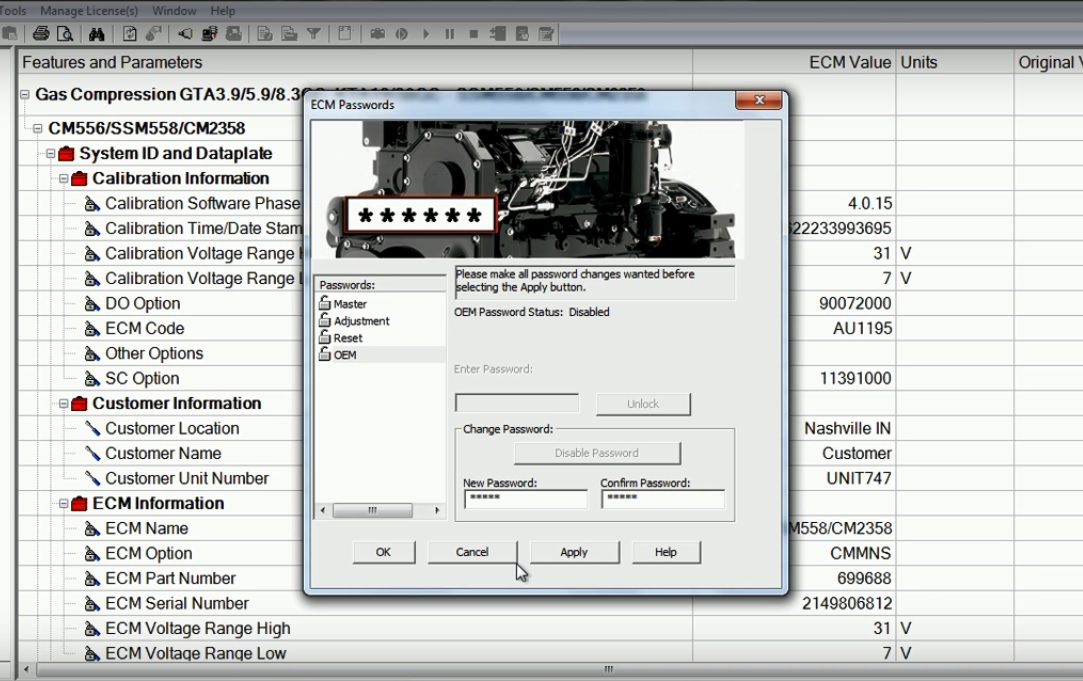Click the funnel filter icon
The height and width of the screenshot is (681, 1083).
tap(314, 33)
